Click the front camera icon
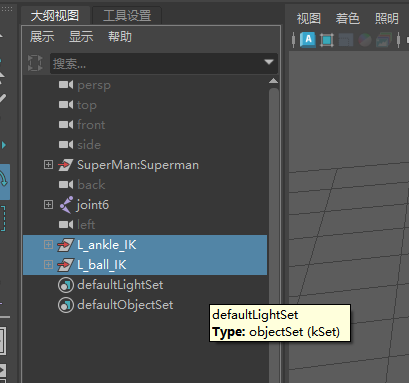This screenshot has height=383, width=409. 66,125
